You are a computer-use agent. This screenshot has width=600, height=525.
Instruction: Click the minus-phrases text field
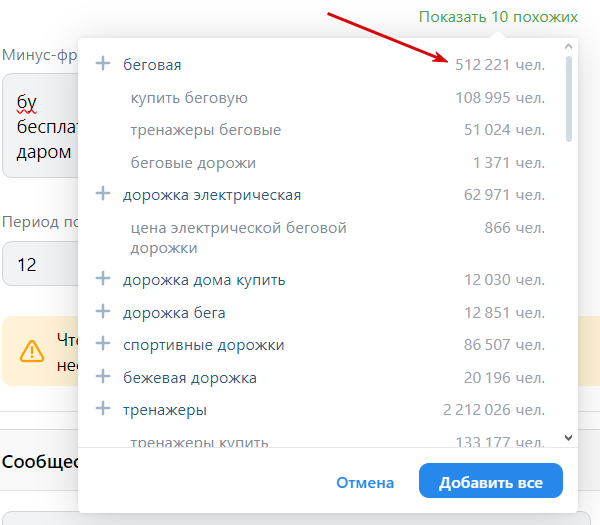[x=40, y=128]
